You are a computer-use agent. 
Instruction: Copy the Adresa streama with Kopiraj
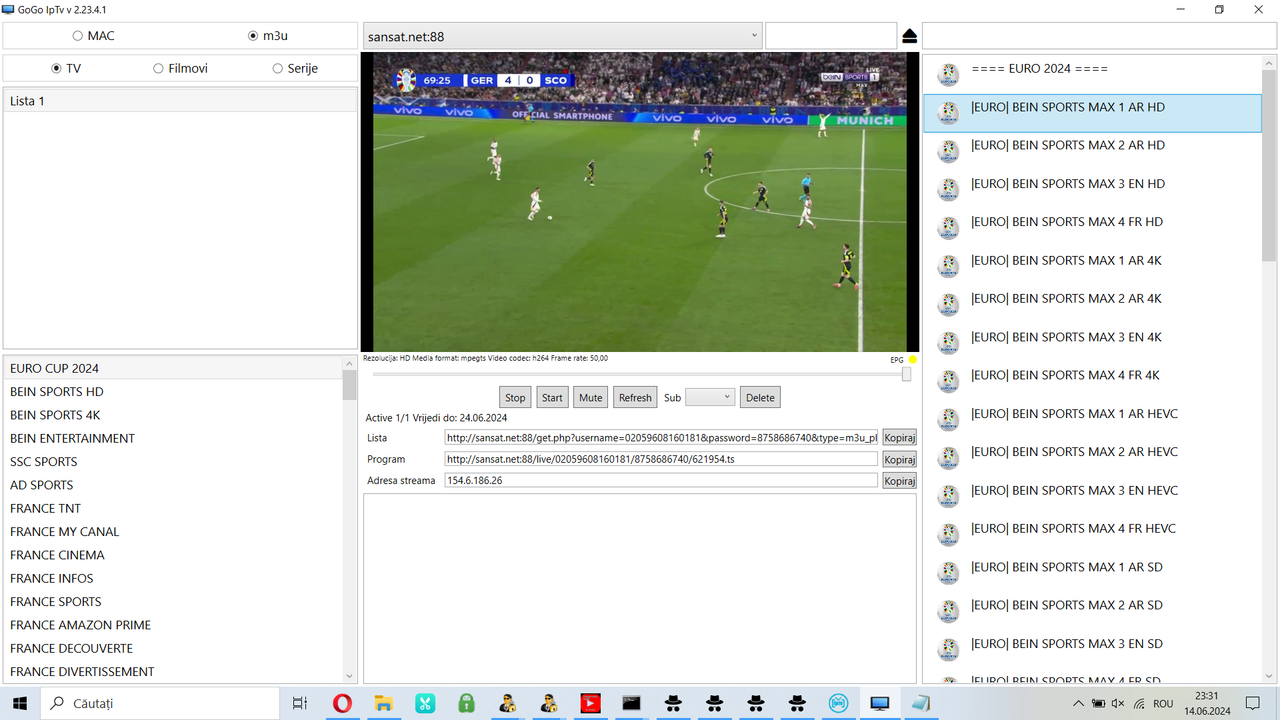click(899, 481)
